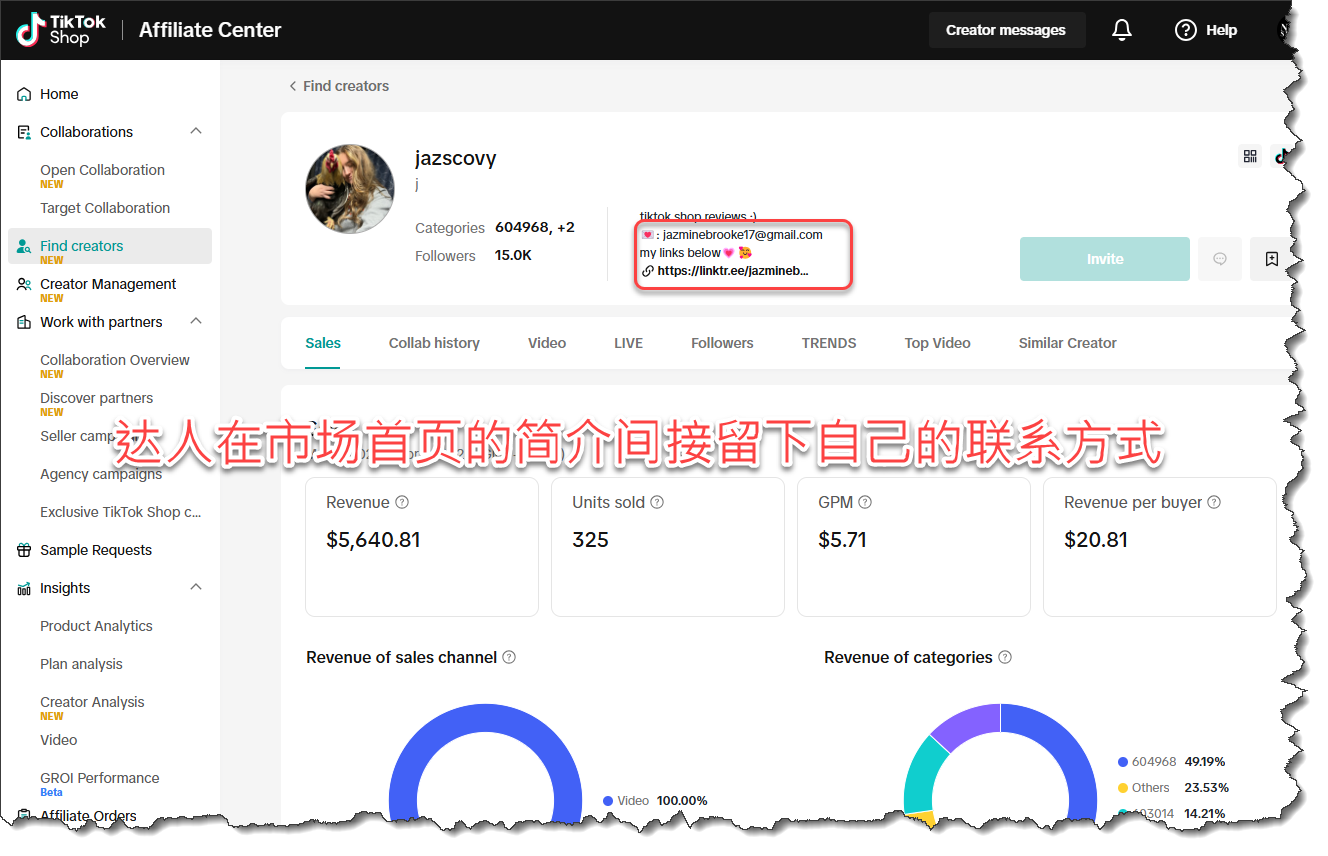1328x856 pixels.
Task: Open Product Analytics in sidebar
Action: click(96, 626)
